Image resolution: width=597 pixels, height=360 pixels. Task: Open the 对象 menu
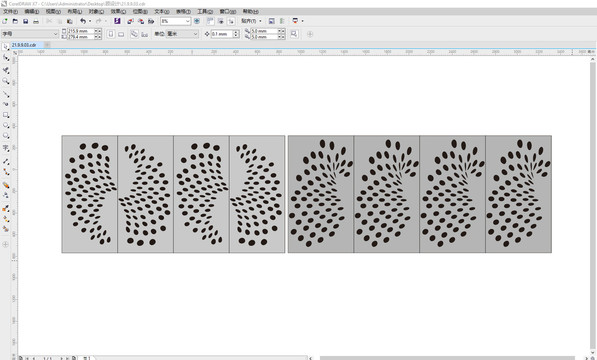[x=96, y=11]
